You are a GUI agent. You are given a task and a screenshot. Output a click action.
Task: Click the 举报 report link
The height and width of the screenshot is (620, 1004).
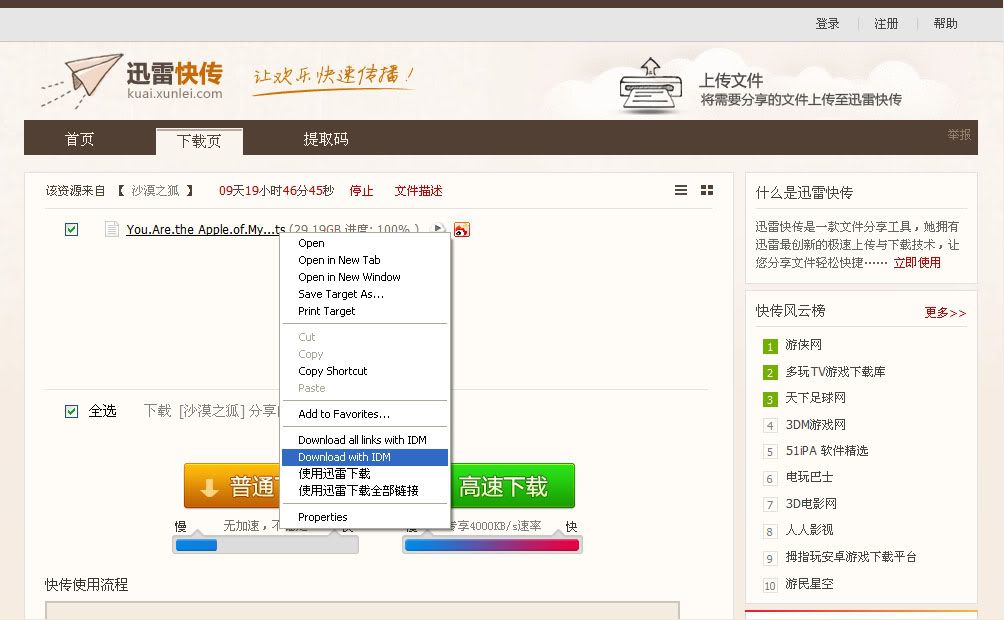click(959, 135)
